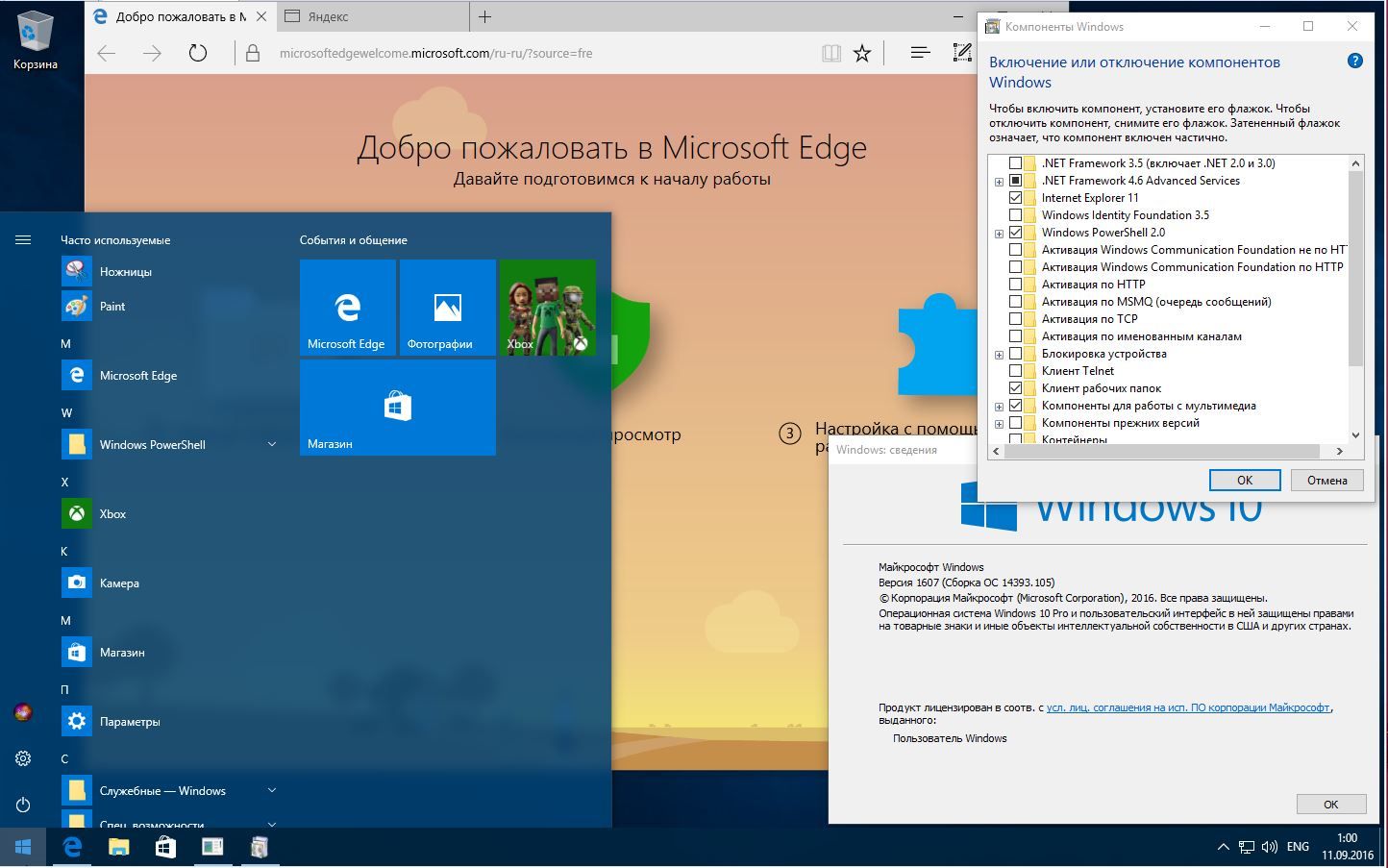
Task: Open the Edge Hub icon
Action: coord(920,53)
